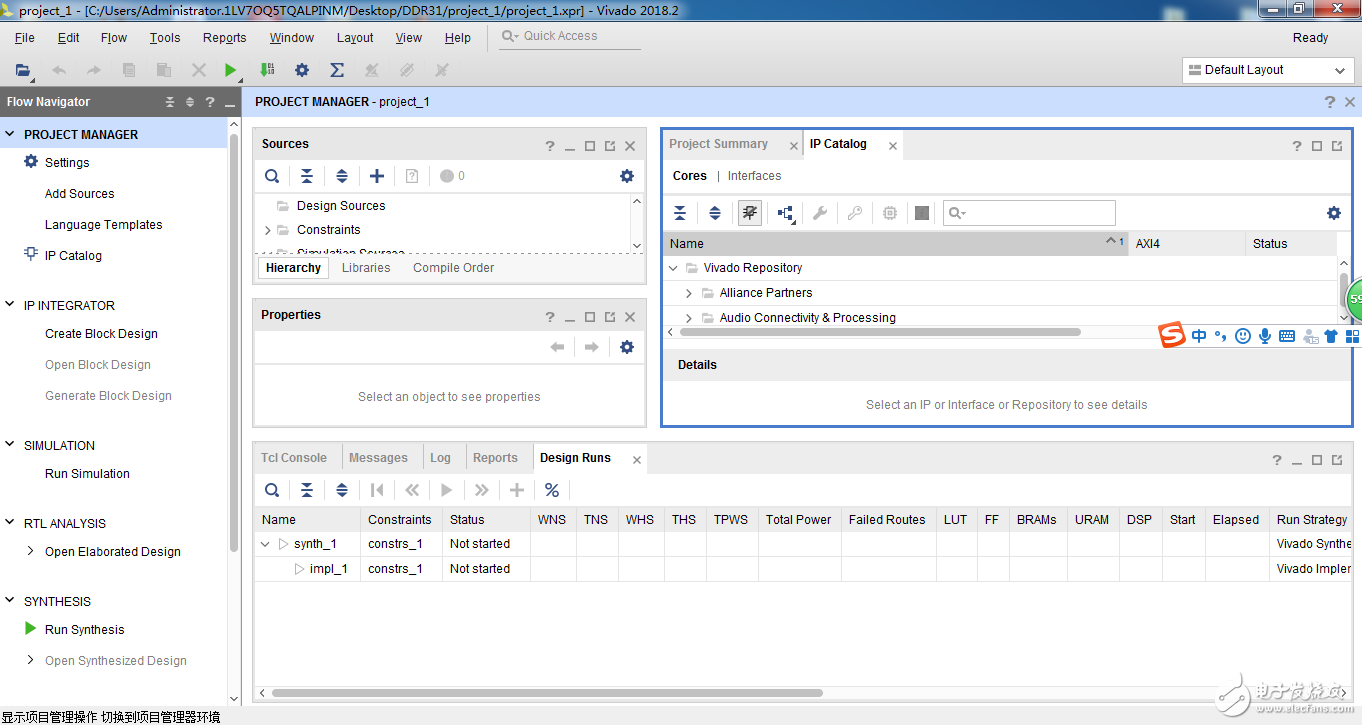The height and width of the screenshot is (725, 1362).
Task: Click the Sigma reports toolbar icon
Action: tap(337, 70)
